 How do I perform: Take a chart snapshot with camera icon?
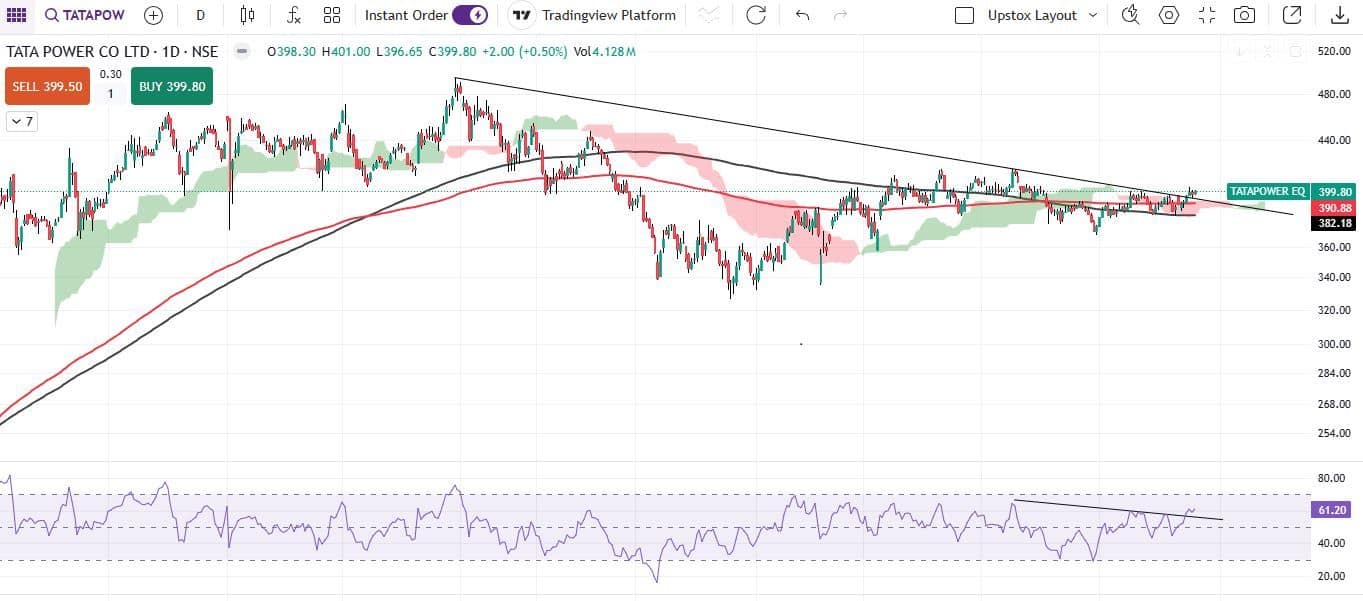1244,15
